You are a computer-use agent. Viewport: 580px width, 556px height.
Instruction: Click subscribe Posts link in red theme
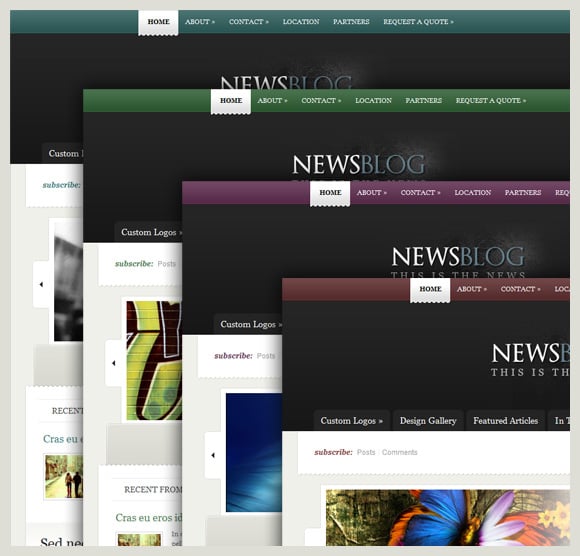click(366, 452)
